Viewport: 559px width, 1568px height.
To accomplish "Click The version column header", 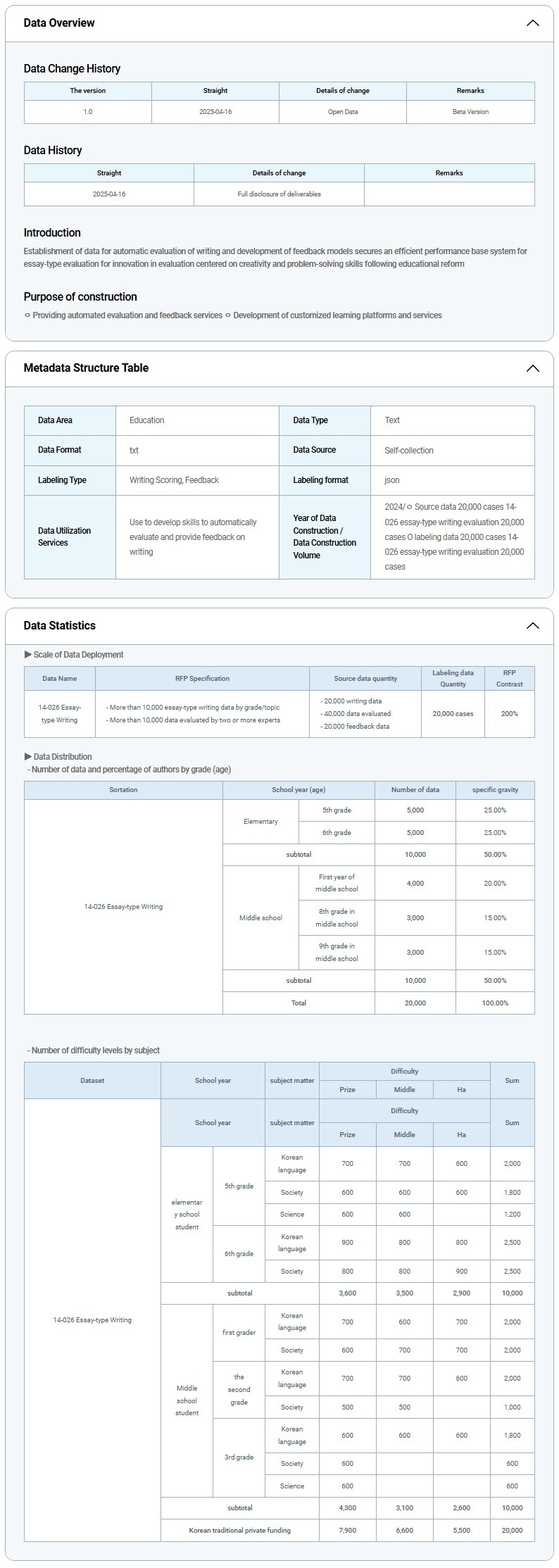I will (x=88, y=91).
